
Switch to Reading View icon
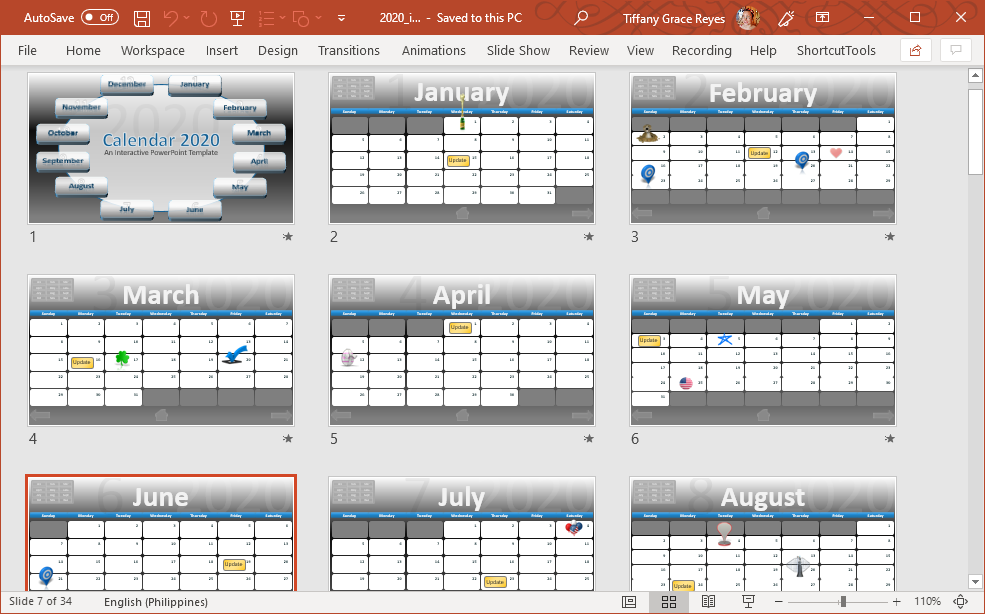coord(708,602)
